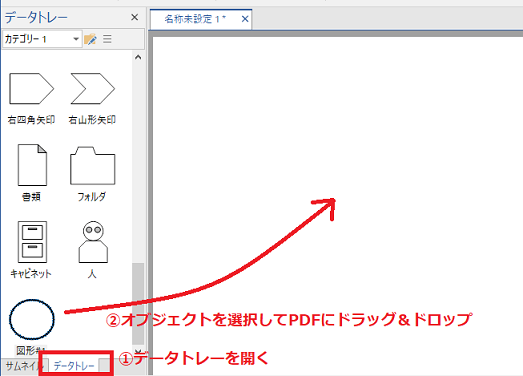523x376 pixels.
Task: Switch to the データトレー tab
Action: click(74, 366)
